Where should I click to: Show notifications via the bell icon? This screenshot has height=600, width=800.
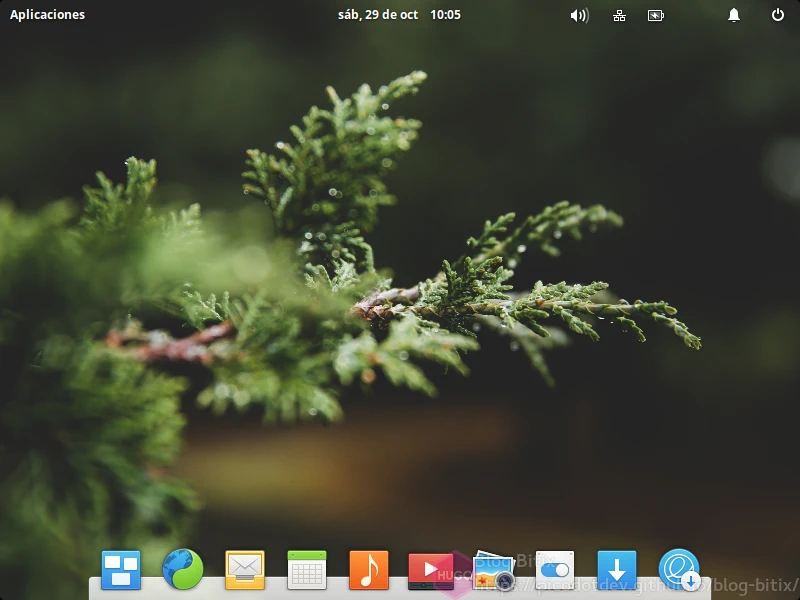[x=734, y=15]
